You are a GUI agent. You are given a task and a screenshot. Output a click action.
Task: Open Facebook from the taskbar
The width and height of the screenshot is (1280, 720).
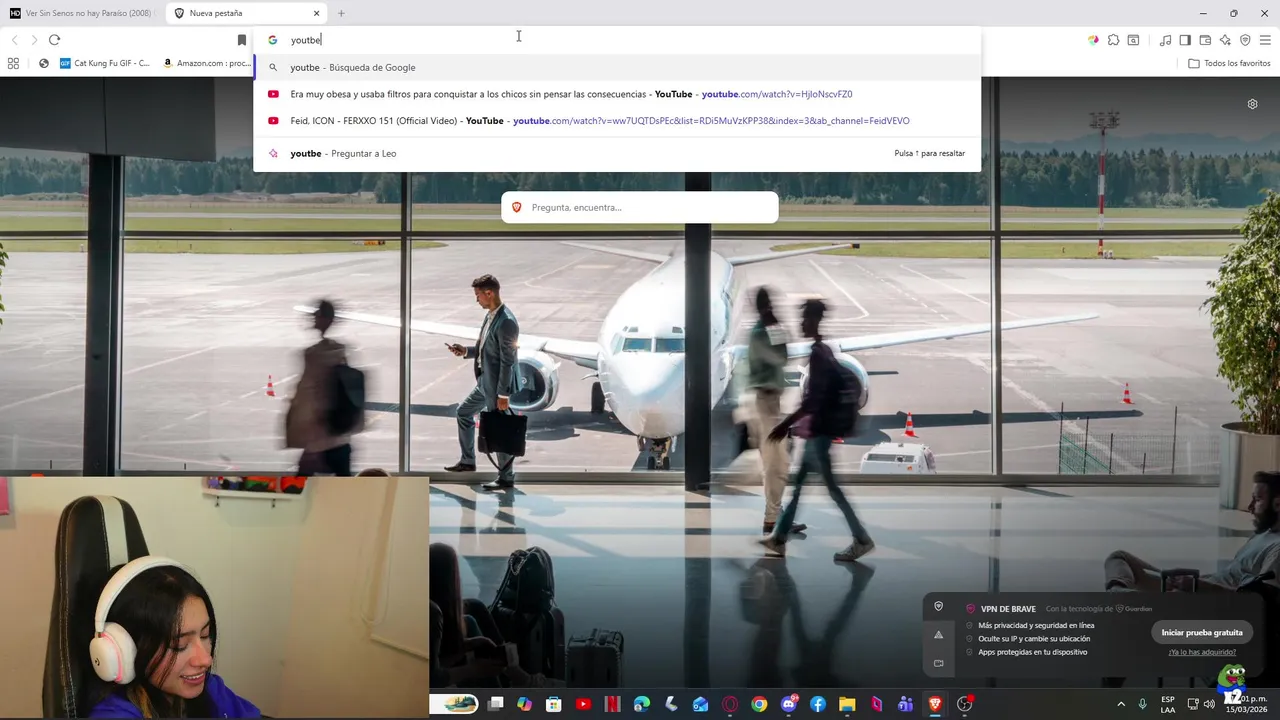818,704
